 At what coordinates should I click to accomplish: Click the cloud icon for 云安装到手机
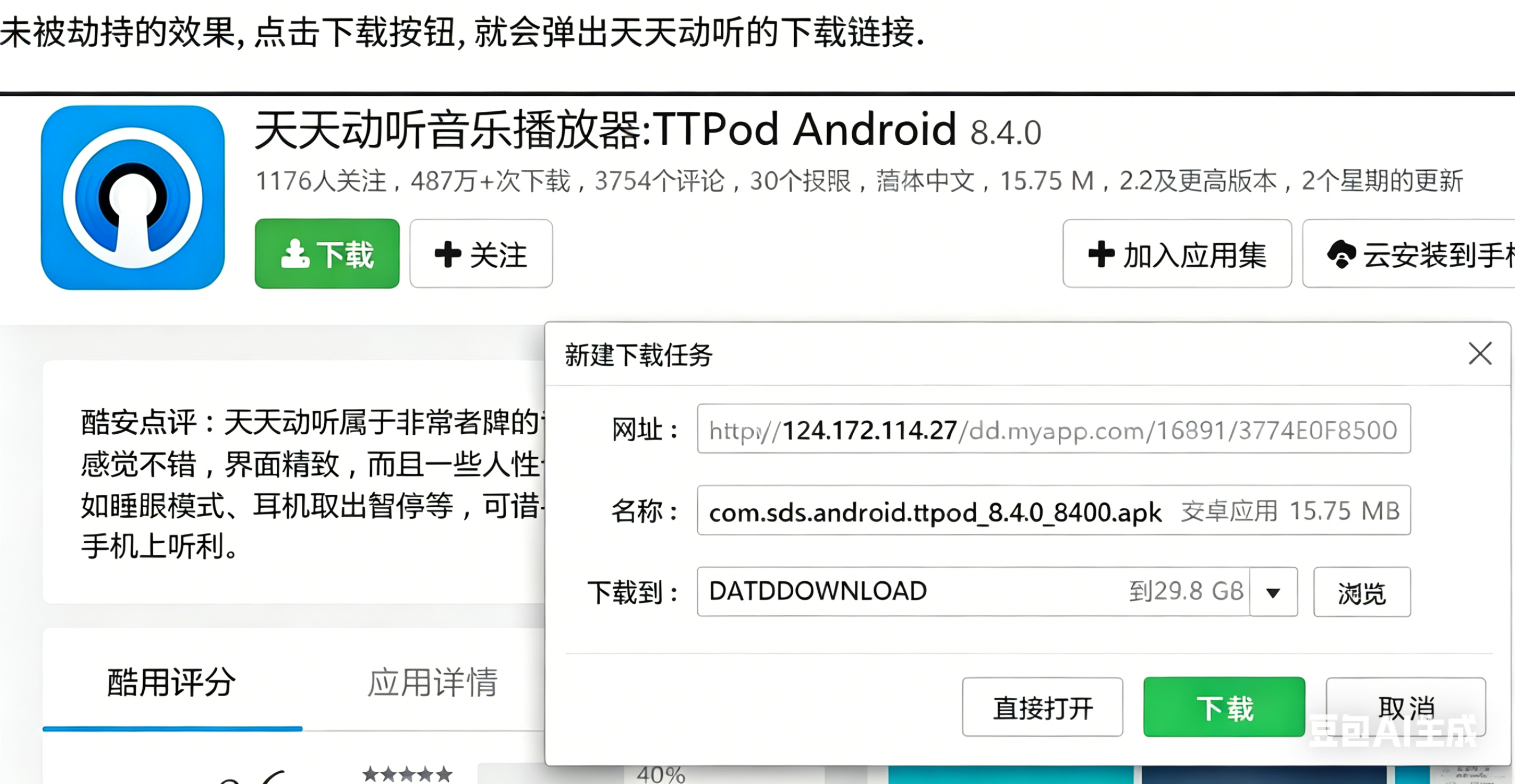point(1341,254)
